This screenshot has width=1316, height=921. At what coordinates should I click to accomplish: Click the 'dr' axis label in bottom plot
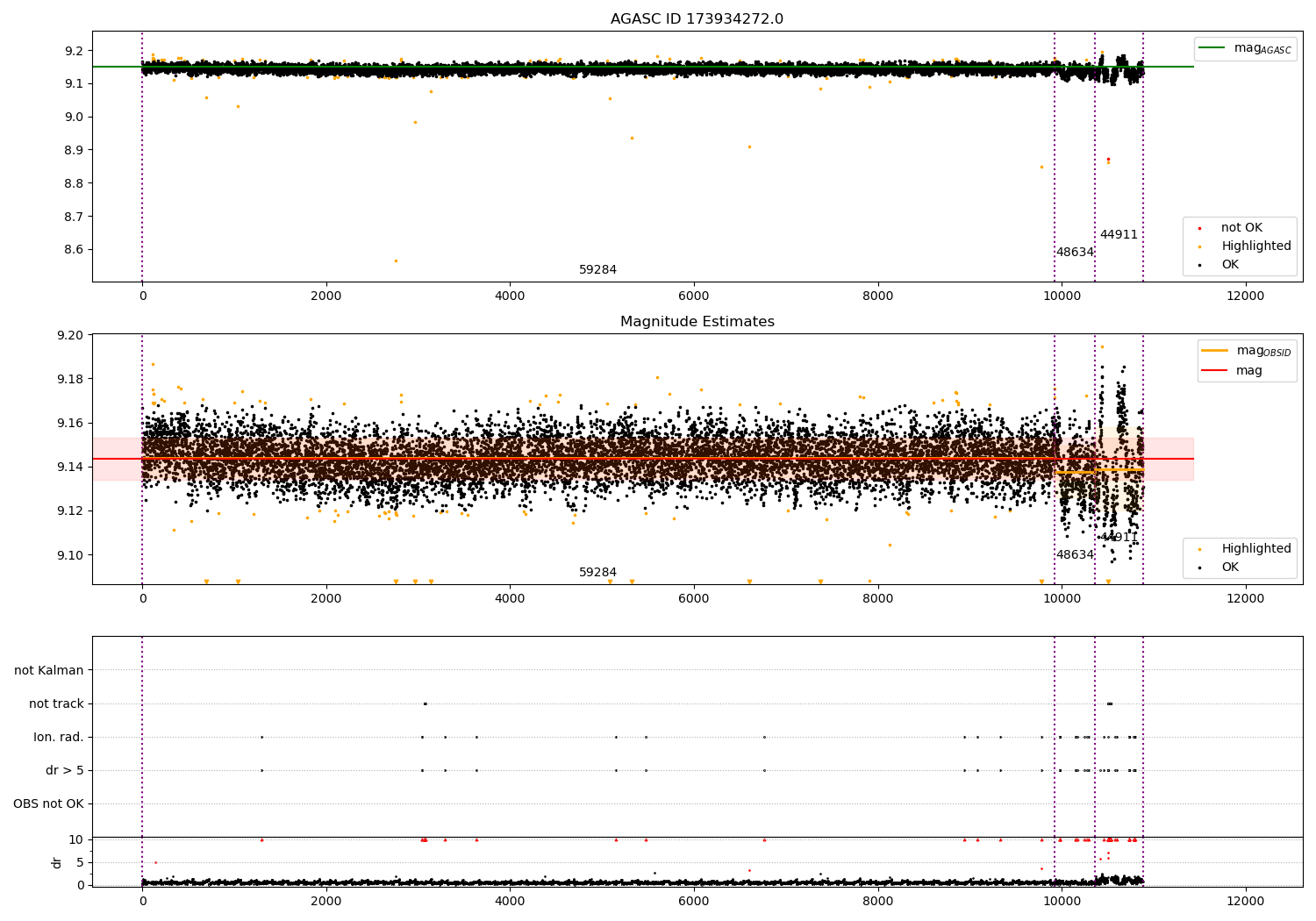(57, 862)
